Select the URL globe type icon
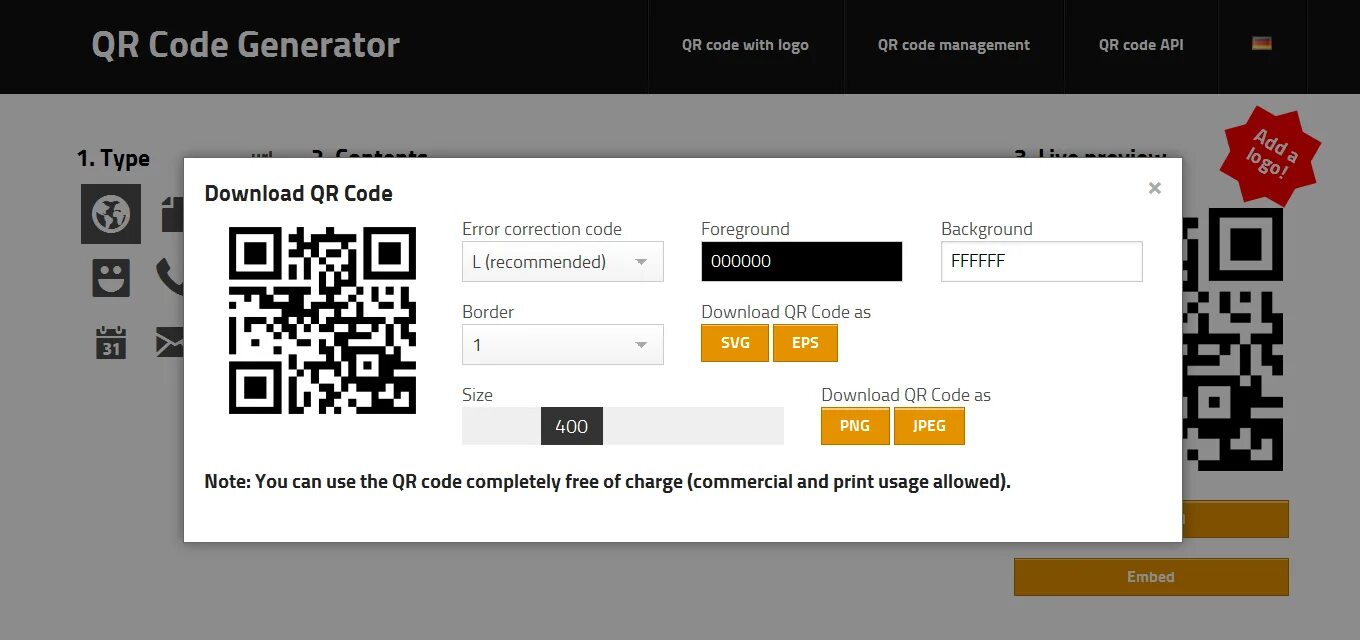The image size is (1360, 640). pyautogui.click(x=110, y=214)
